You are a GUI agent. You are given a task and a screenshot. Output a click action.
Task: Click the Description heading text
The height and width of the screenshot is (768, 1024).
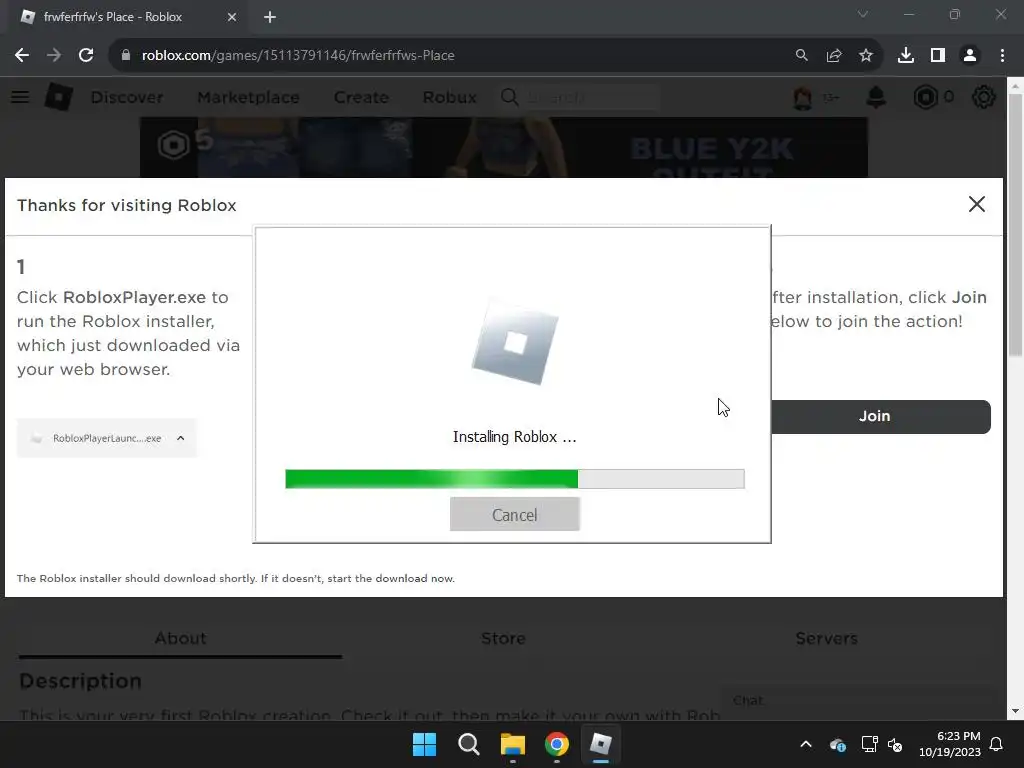click(x=80, y=681)
